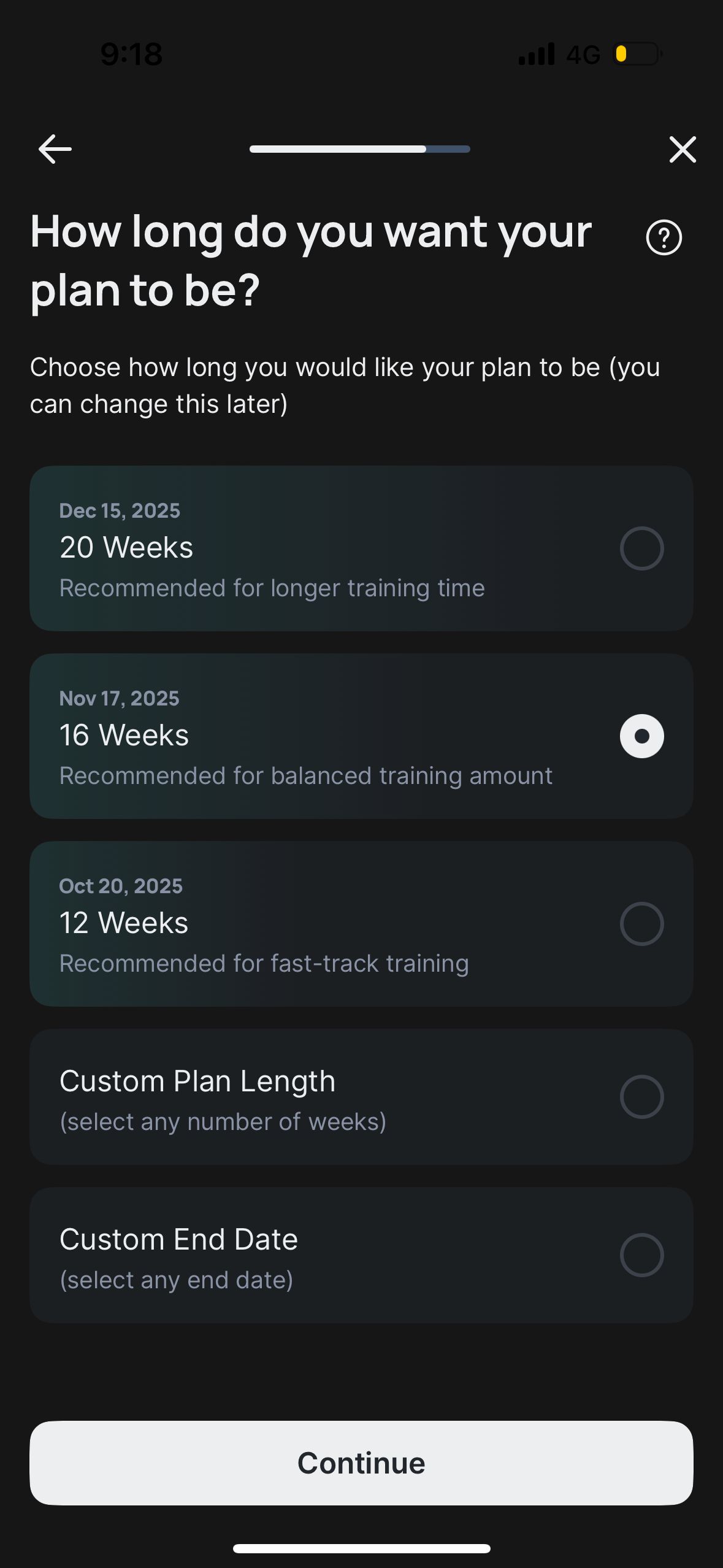Select the 20 Weeks radio button
Viewport: 723px width, 1568px height.
point(641,548)
